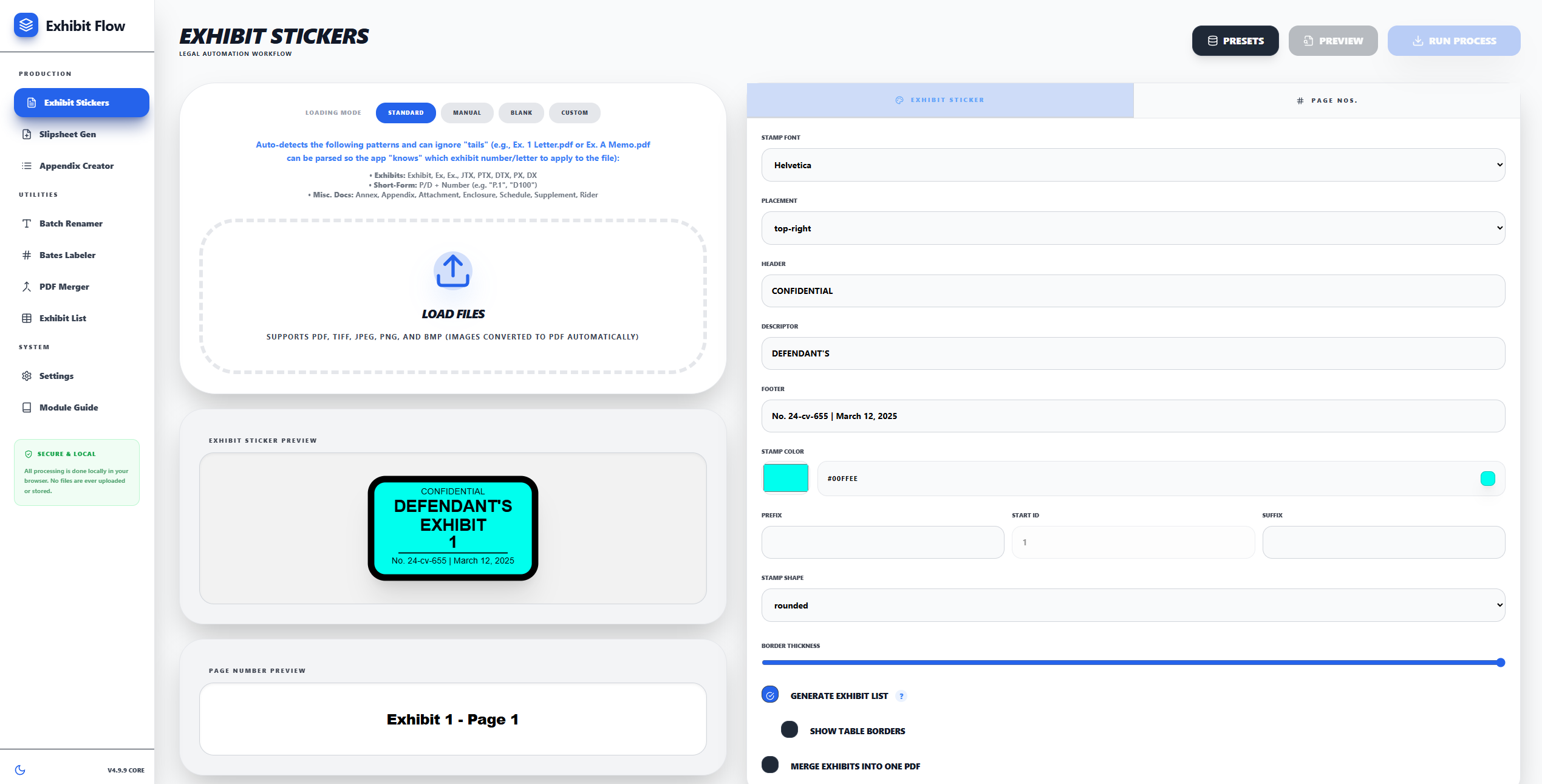Click the Generate Exhibit List help icon

pos(901,696)
